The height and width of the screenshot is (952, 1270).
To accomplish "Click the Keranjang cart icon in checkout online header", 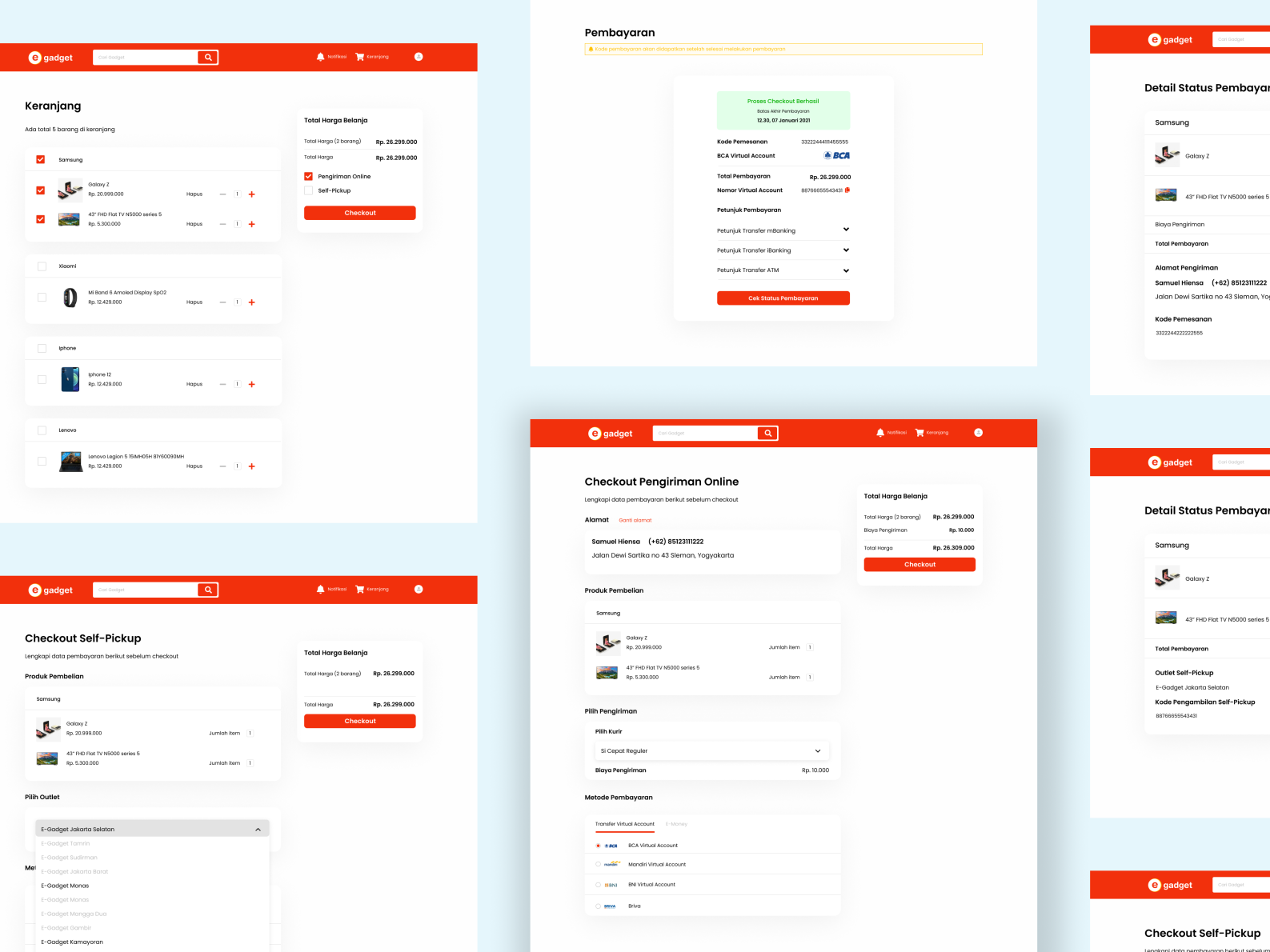I will 919,433.
